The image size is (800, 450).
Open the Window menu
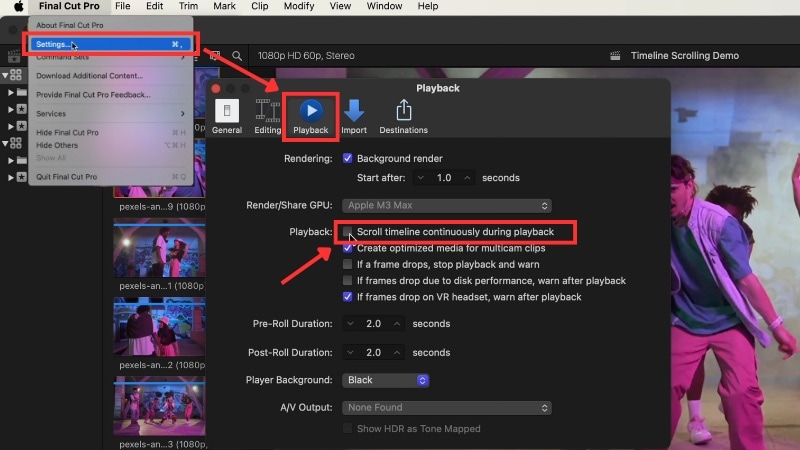coord(384,6)
